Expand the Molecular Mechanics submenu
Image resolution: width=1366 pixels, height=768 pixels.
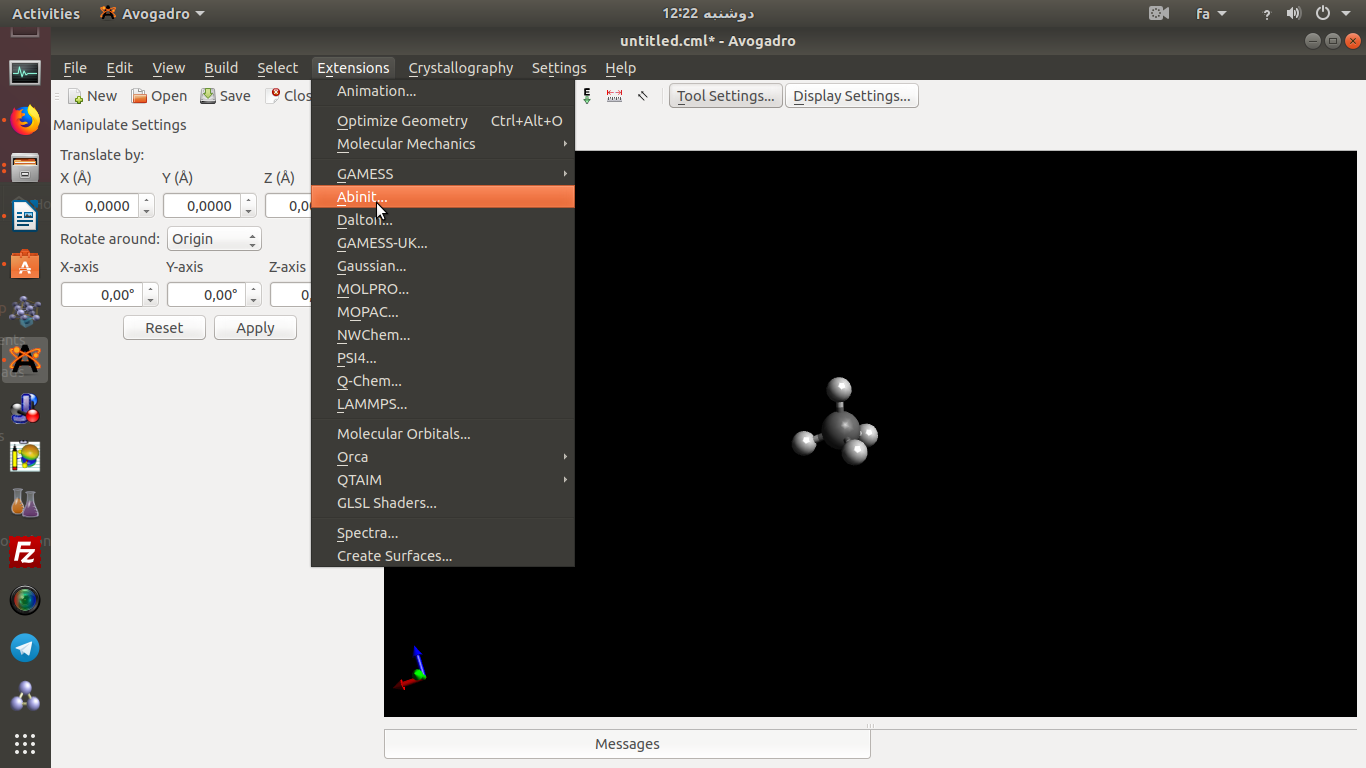click(443, 144)
